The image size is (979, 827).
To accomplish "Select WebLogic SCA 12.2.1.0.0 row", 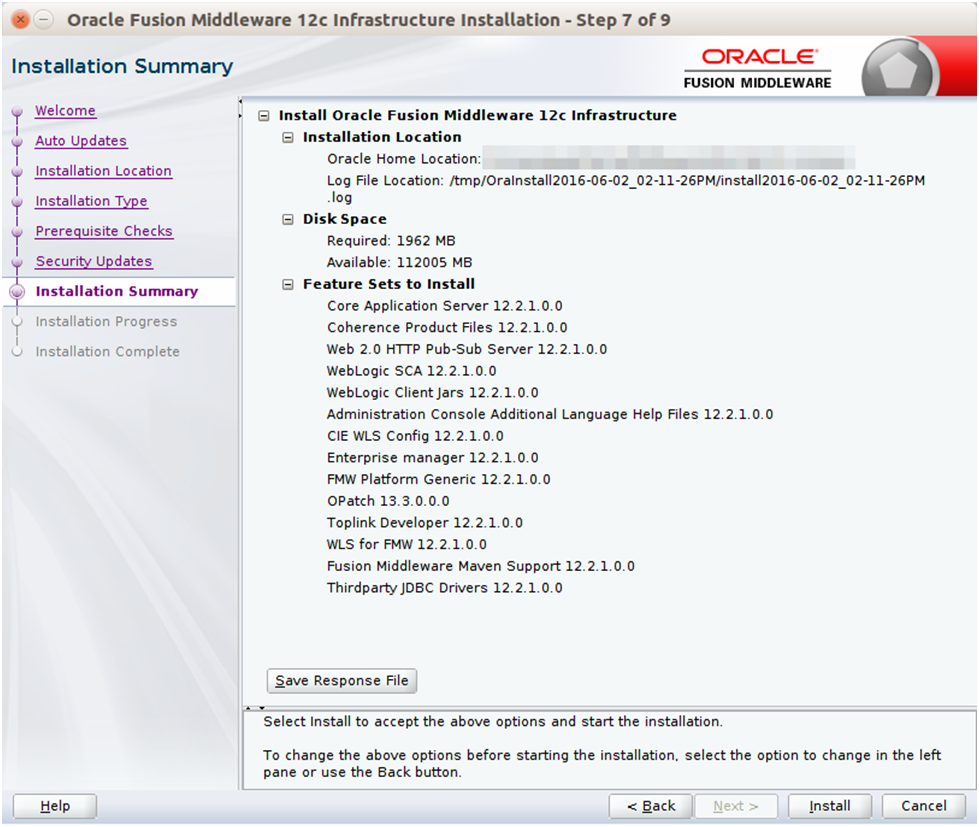I will point(411,371).
